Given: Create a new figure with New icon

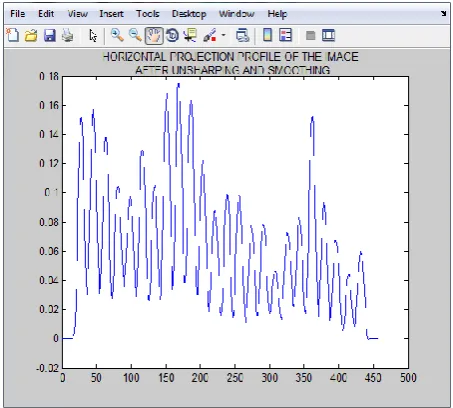Looking at the screenshot, I should [13, 35].
